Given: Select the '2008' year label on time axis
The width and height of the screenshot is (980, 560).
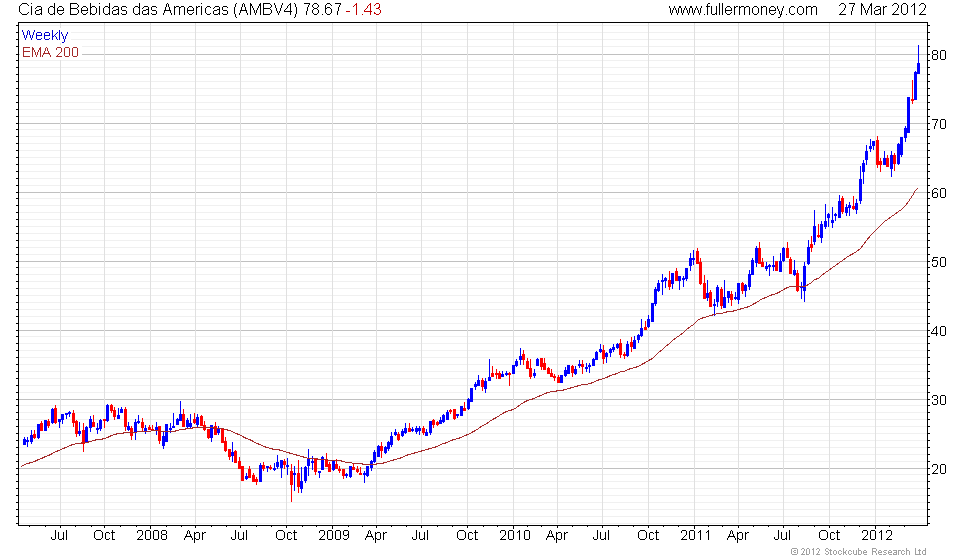Looking at the screenshot, I should (152, 536).
